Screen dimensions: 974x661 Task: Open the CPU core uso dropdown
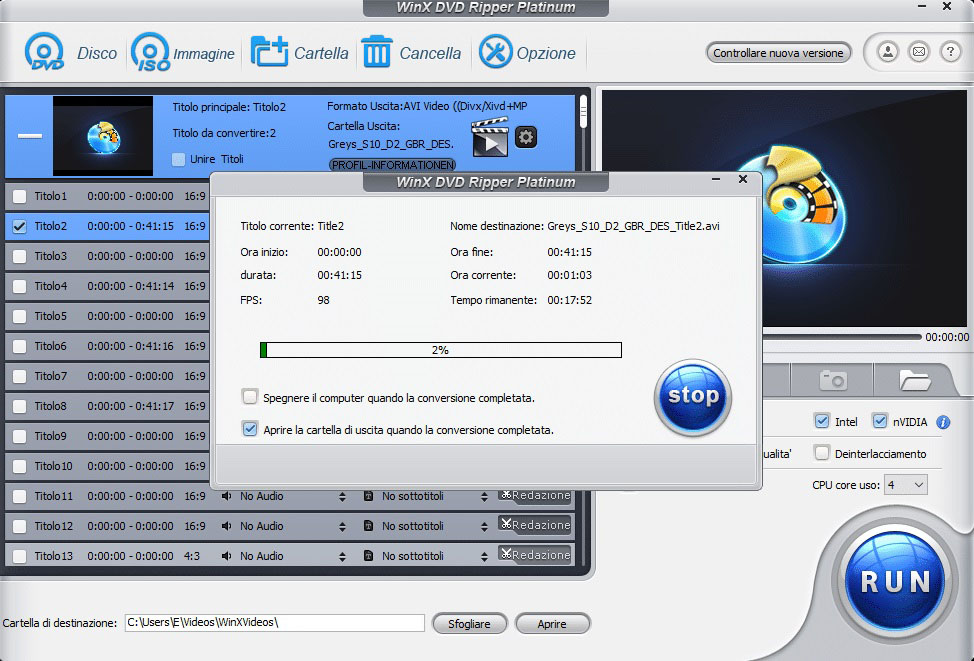point(905,484)
